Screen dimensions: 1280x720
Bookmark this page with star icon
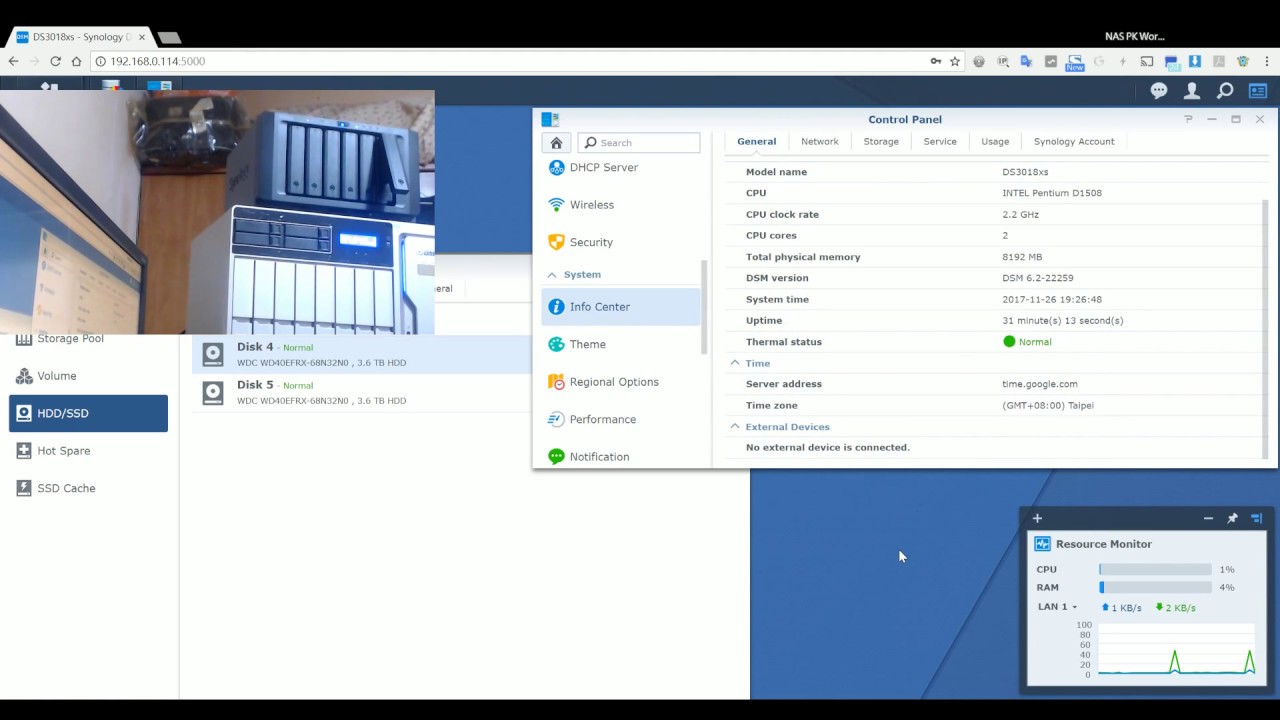(x=955, y=61)
